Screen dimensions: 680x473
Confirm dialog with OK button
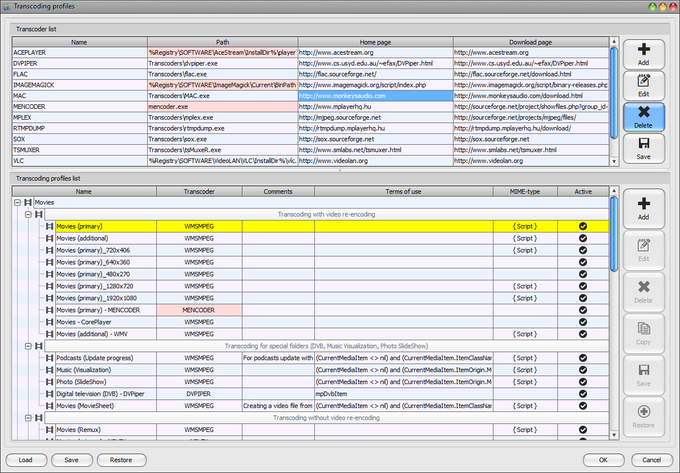(x=603, y=460)
